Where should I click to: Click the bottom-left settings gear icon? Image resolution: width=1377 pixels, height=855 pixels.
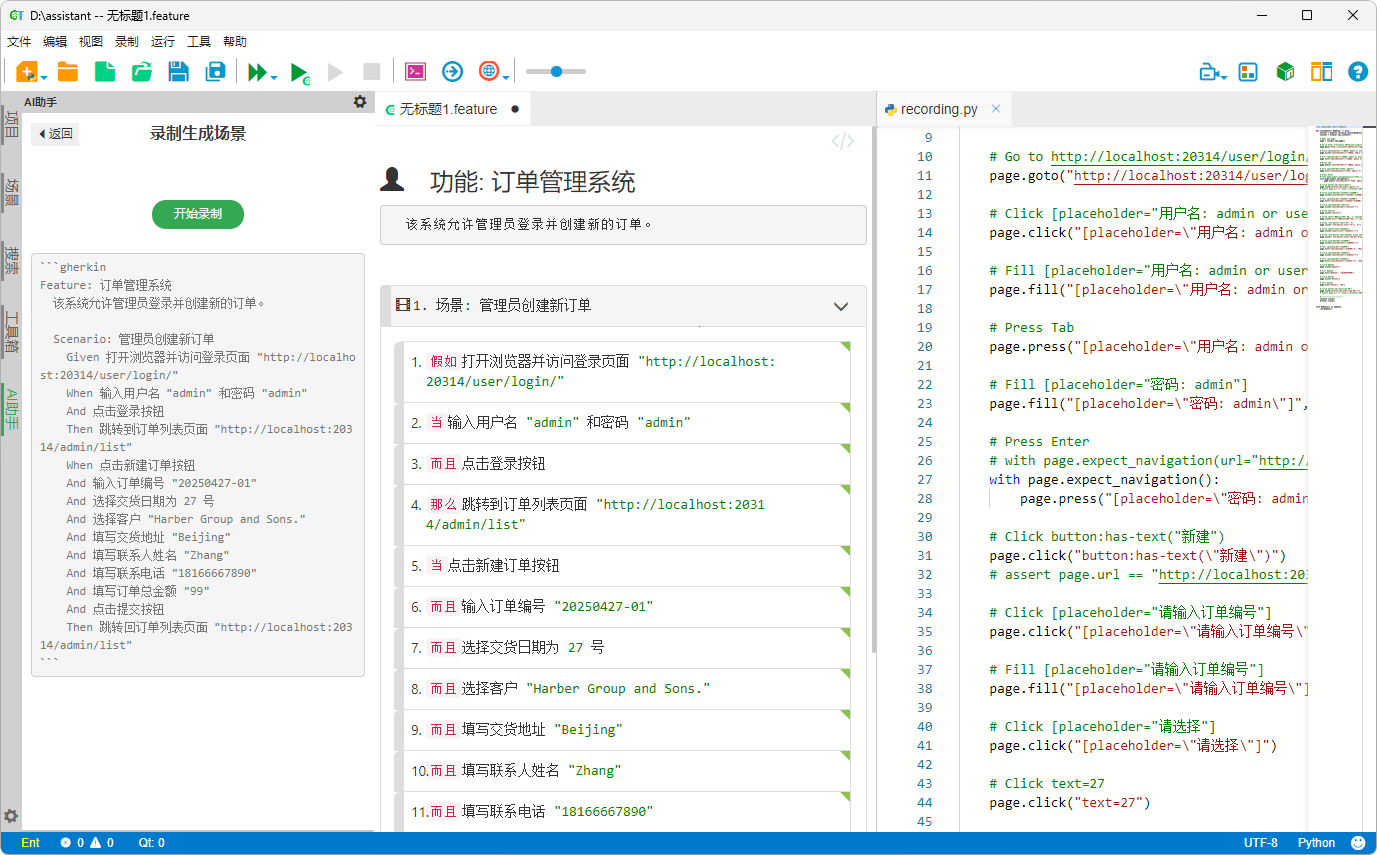tap(11, 816)
